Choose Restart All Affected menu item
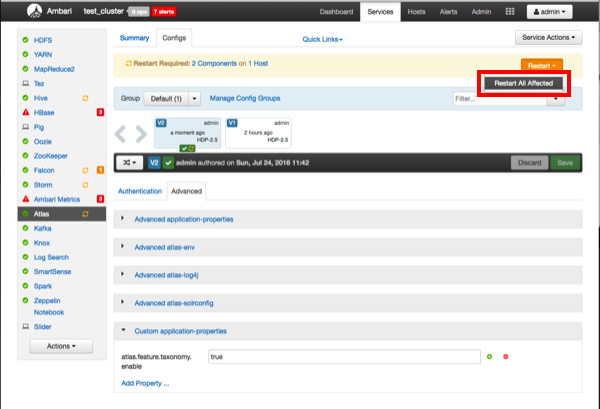The image size is (600, 409). click(x=523, y=83)
